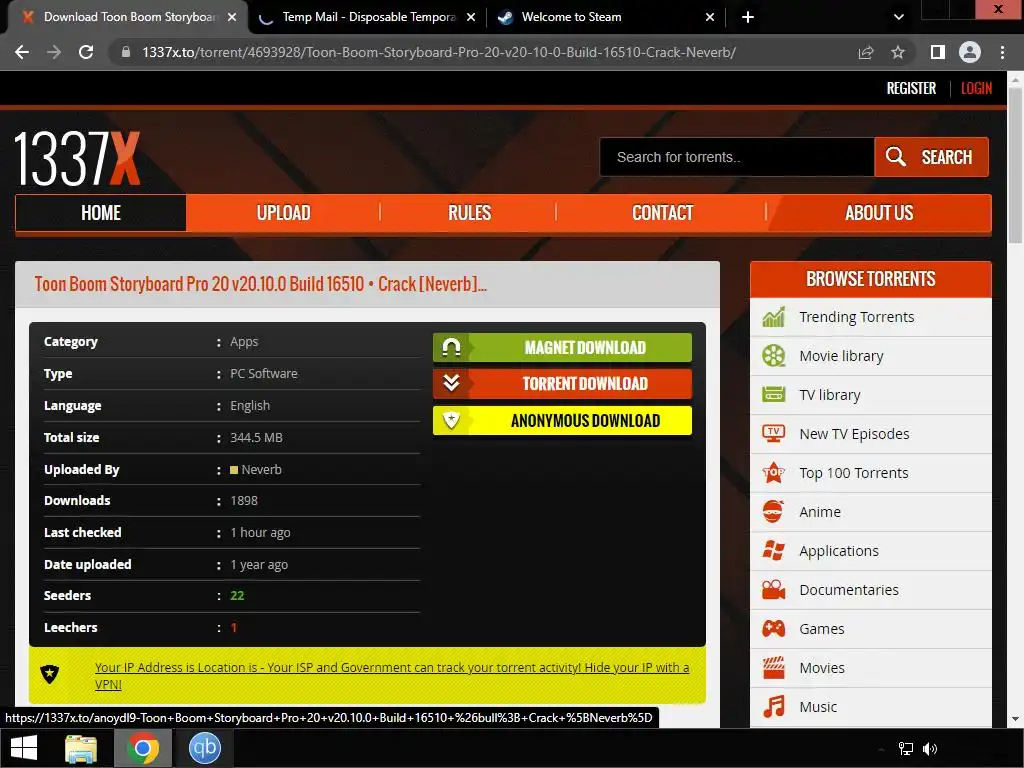Click the TV library icon
Viewport: 1024px width, 768px height.
click(x=774, y=394)
